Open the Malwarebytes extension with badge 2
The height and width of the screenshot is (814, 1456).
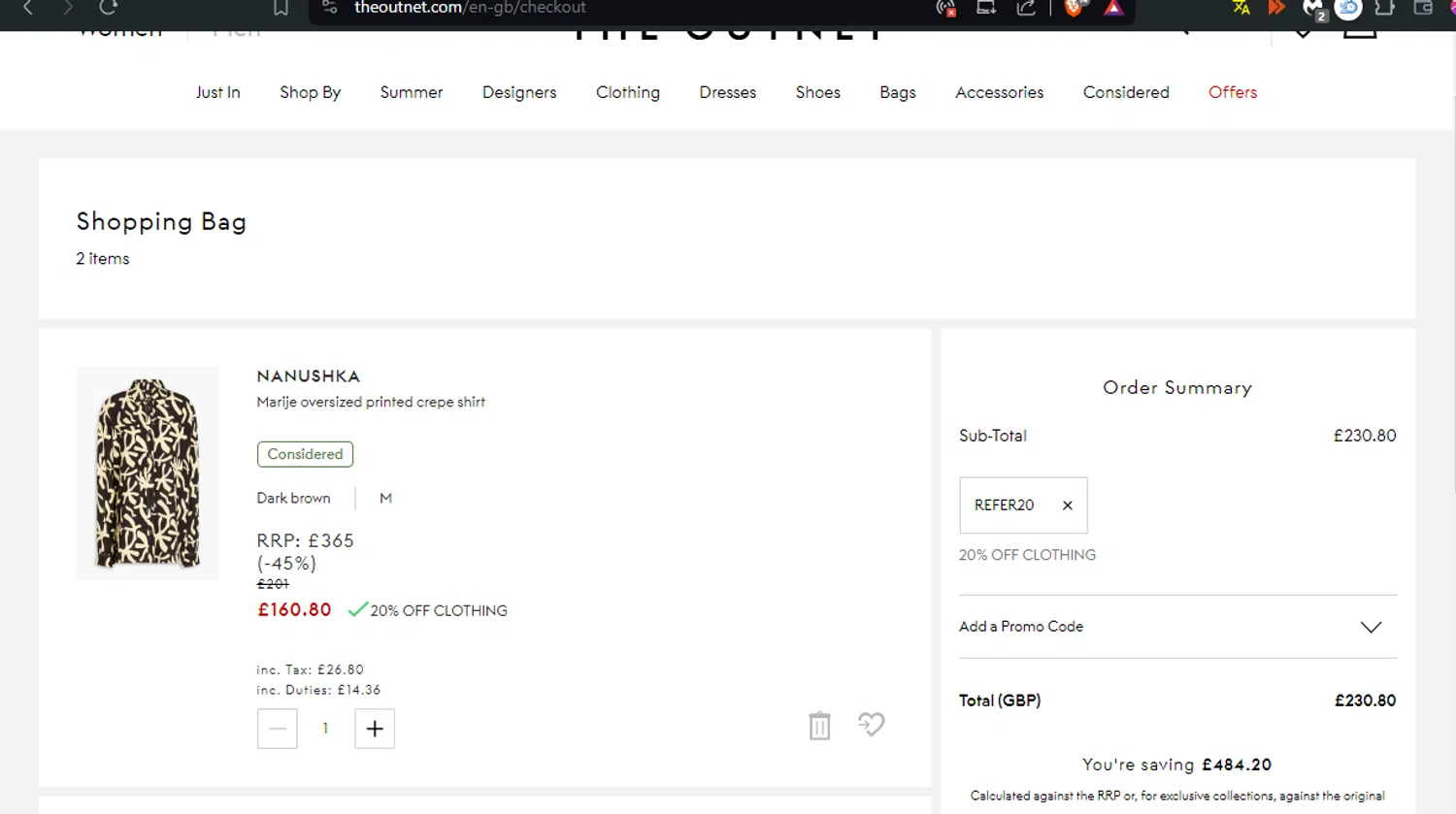coord(1313,9)
